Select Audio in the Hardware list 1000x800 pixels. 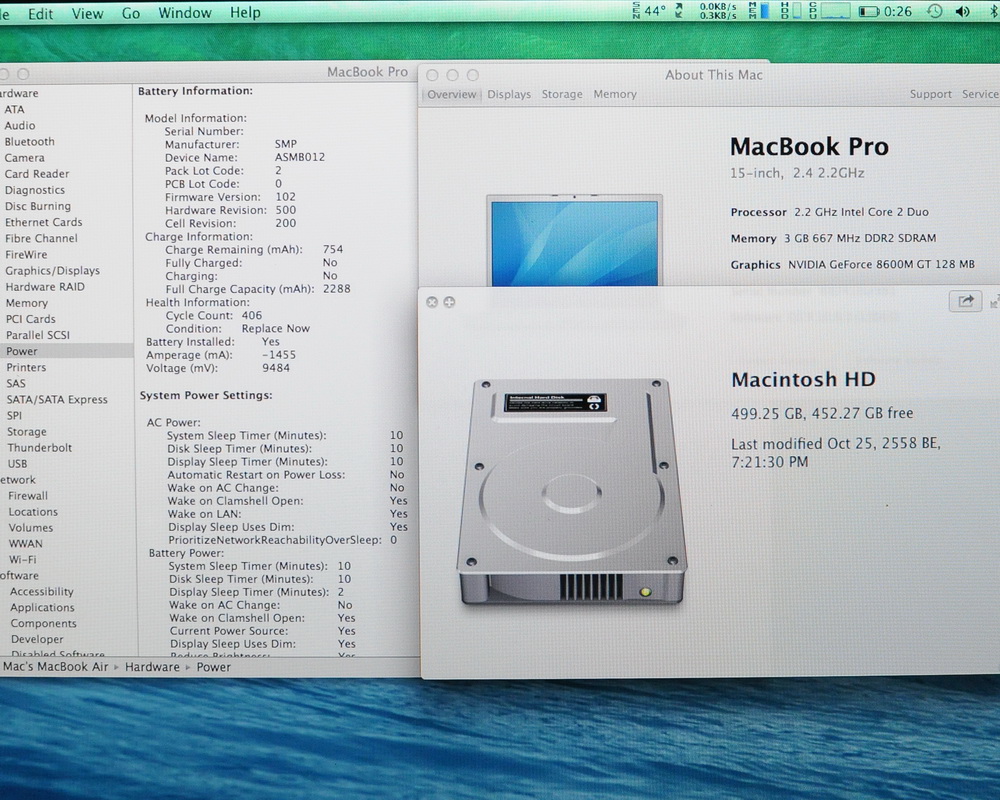point(20,126)
